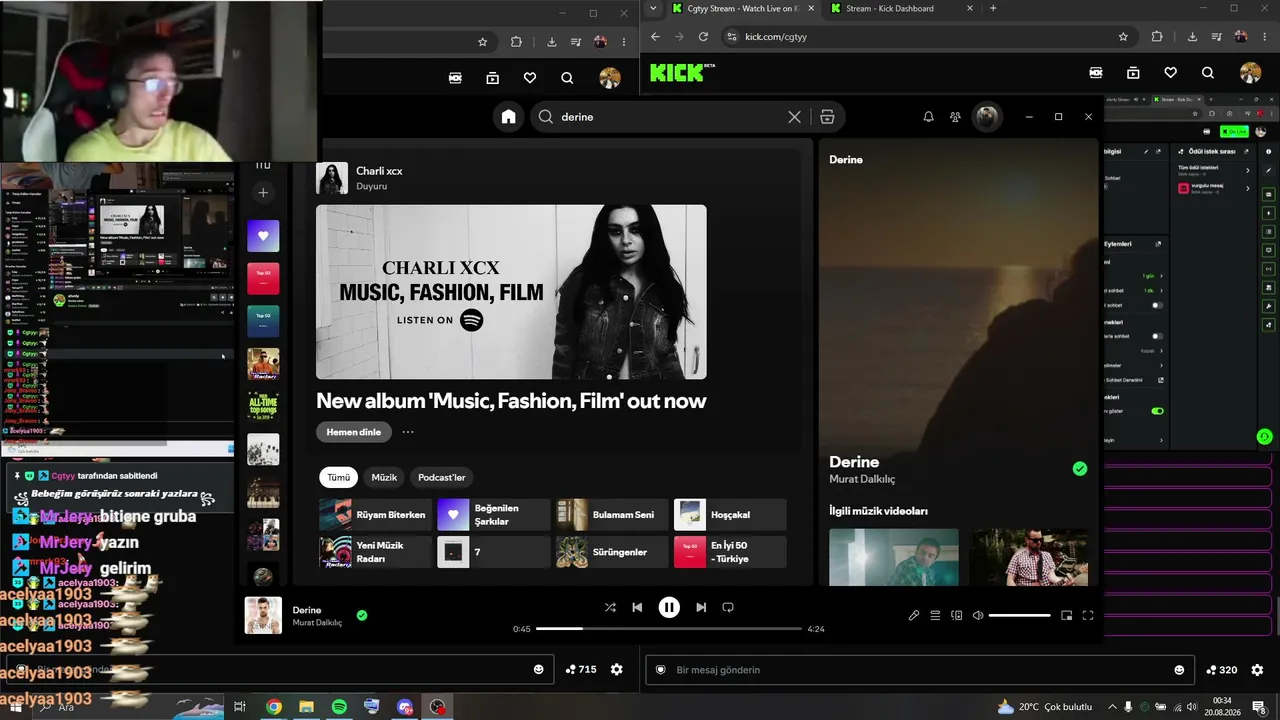1280x720 pixels.
Task: Open the emoji picker in right Kick chat
Action: click(1179, 670)
